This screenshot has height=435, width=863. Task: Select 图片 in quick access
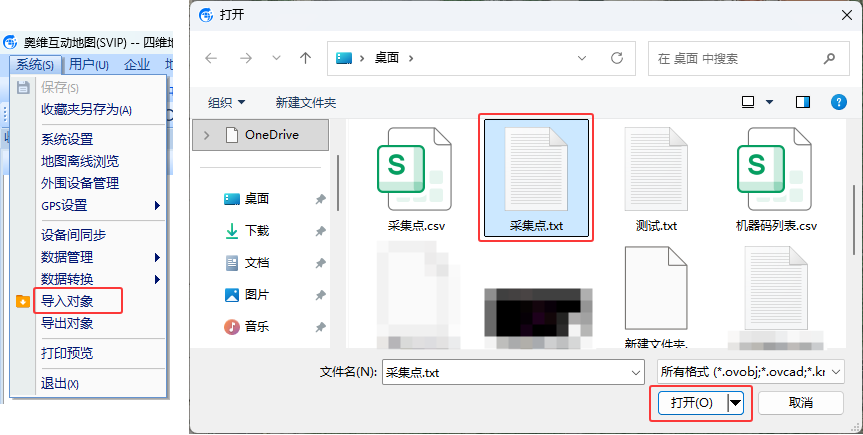coord(256,295)
